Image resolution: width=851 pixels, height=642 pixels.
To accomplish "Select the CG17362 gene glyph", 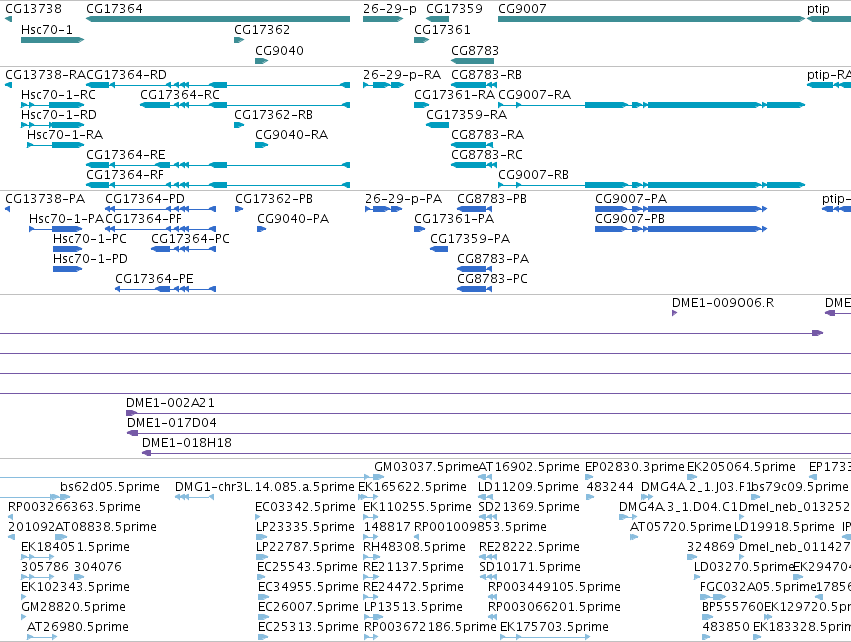I will (239, 40).
